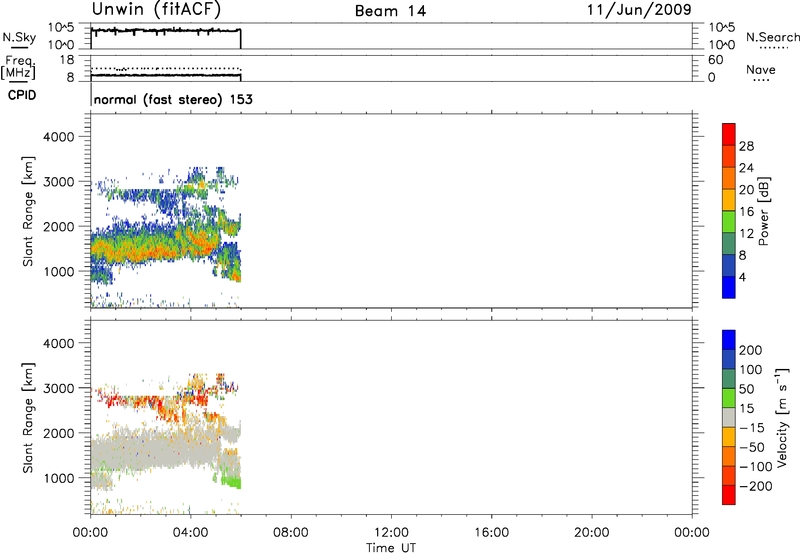Click the "Nave" legend label
The width and height of the screenshot is (800, 554).
tap(761, 70)
